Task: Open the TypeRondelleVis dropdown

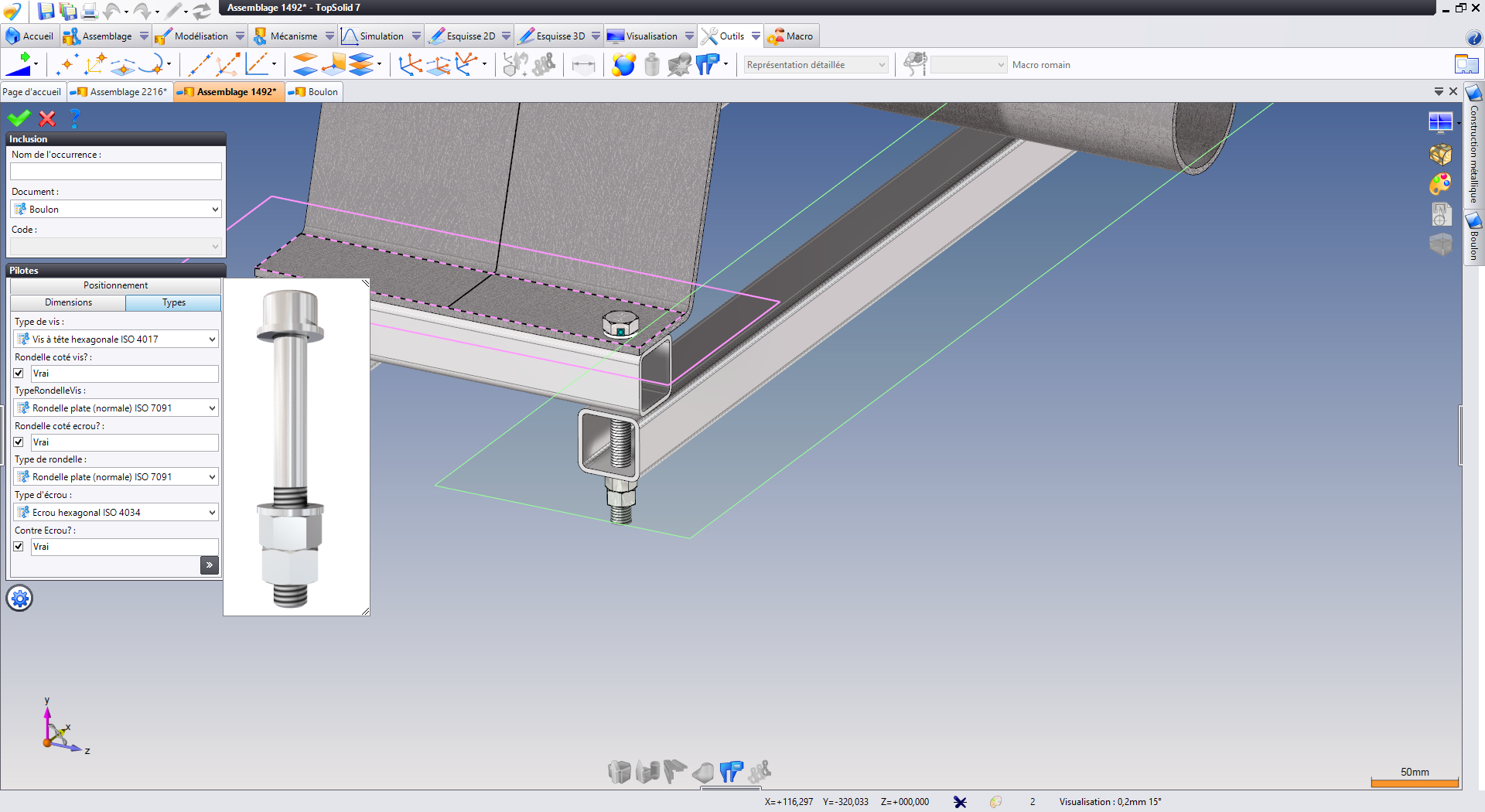Action: coord(116,408)
